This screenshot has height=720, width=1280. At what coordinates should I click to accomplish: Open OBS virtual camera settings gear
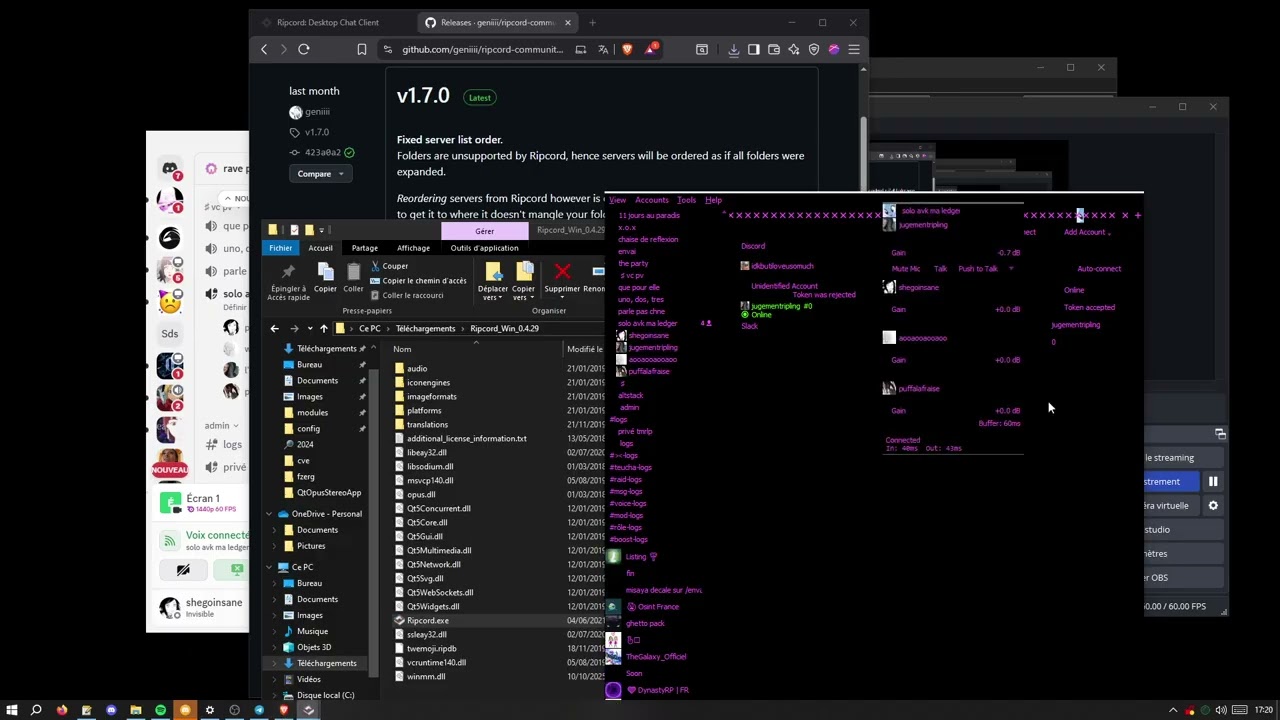[x=1213, y=506]
